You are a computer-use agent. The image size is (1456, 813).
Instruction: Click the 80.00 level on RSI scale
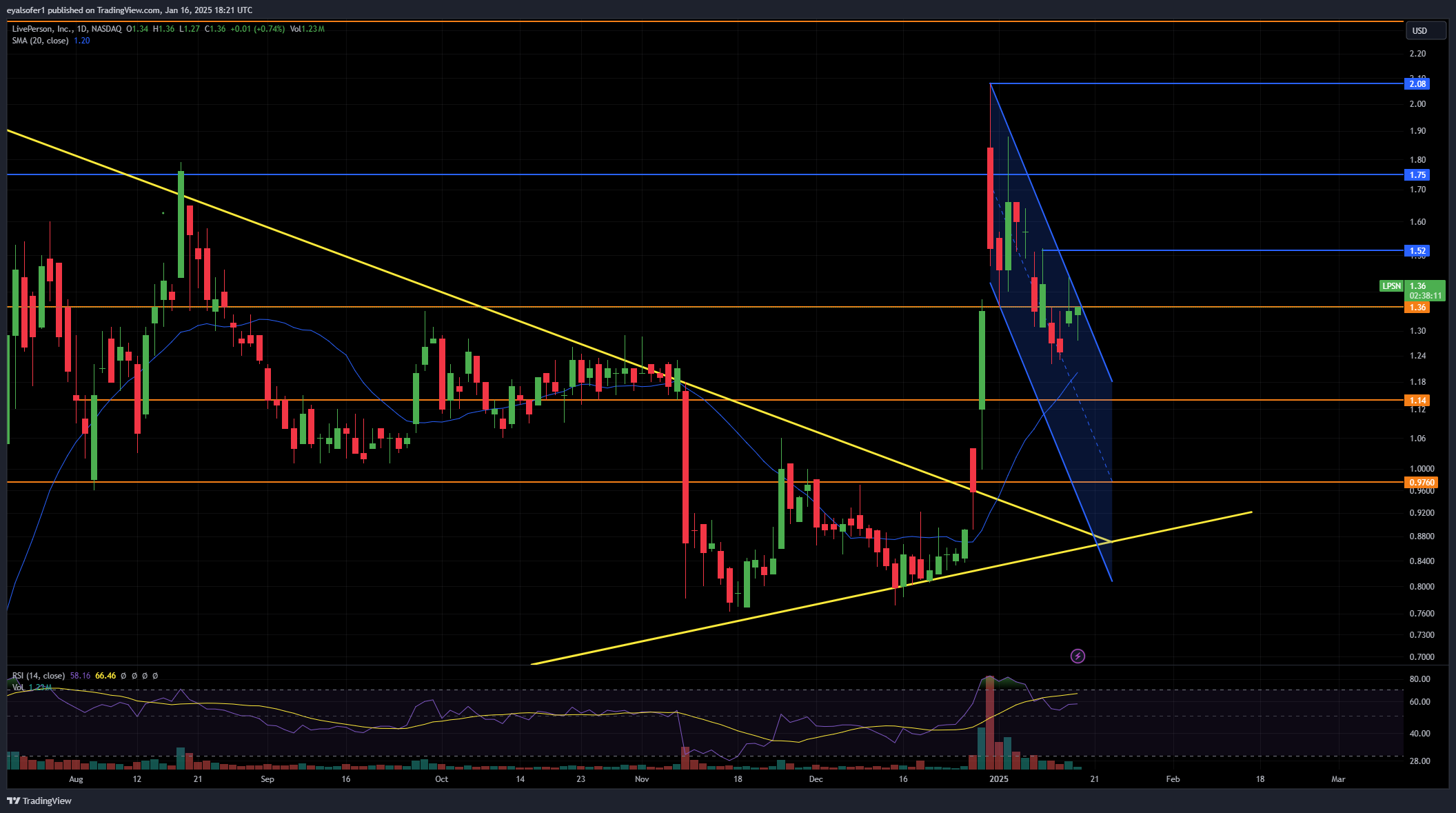tap(1419, 679)
